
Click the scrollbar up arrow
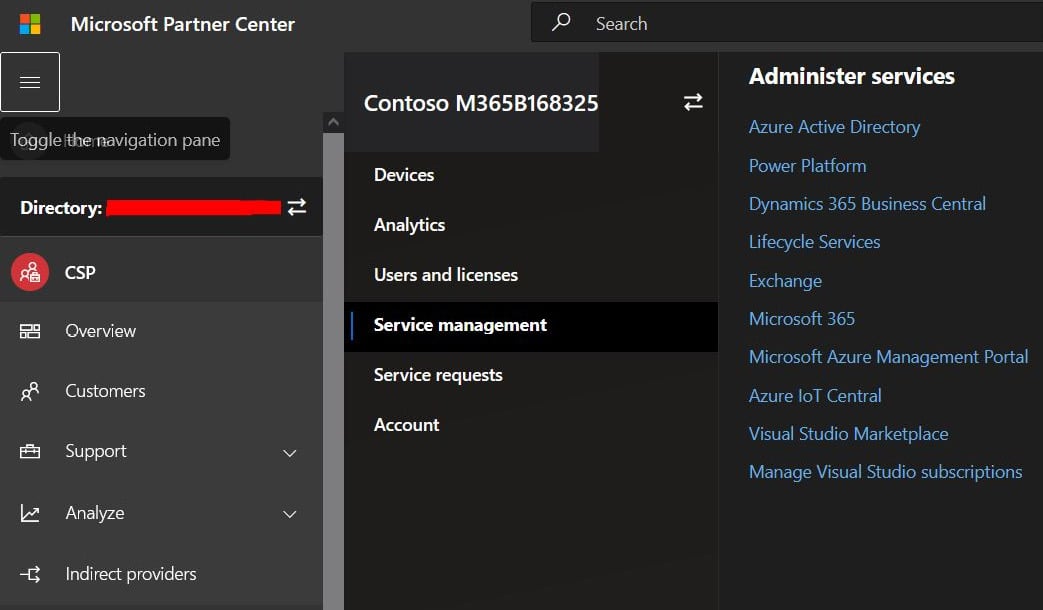click(333, 122)
